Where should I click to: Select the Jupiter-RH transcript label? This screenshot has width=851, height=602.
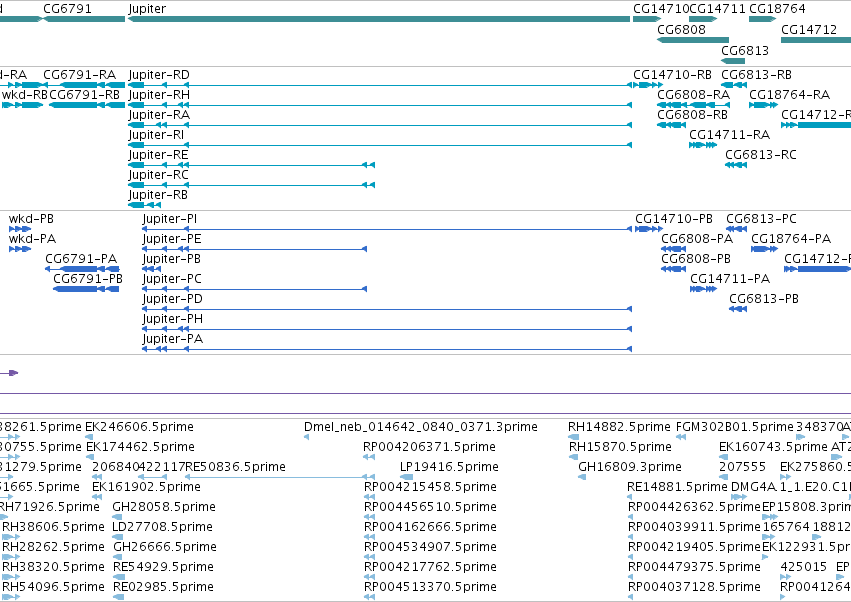coord(159,94)
